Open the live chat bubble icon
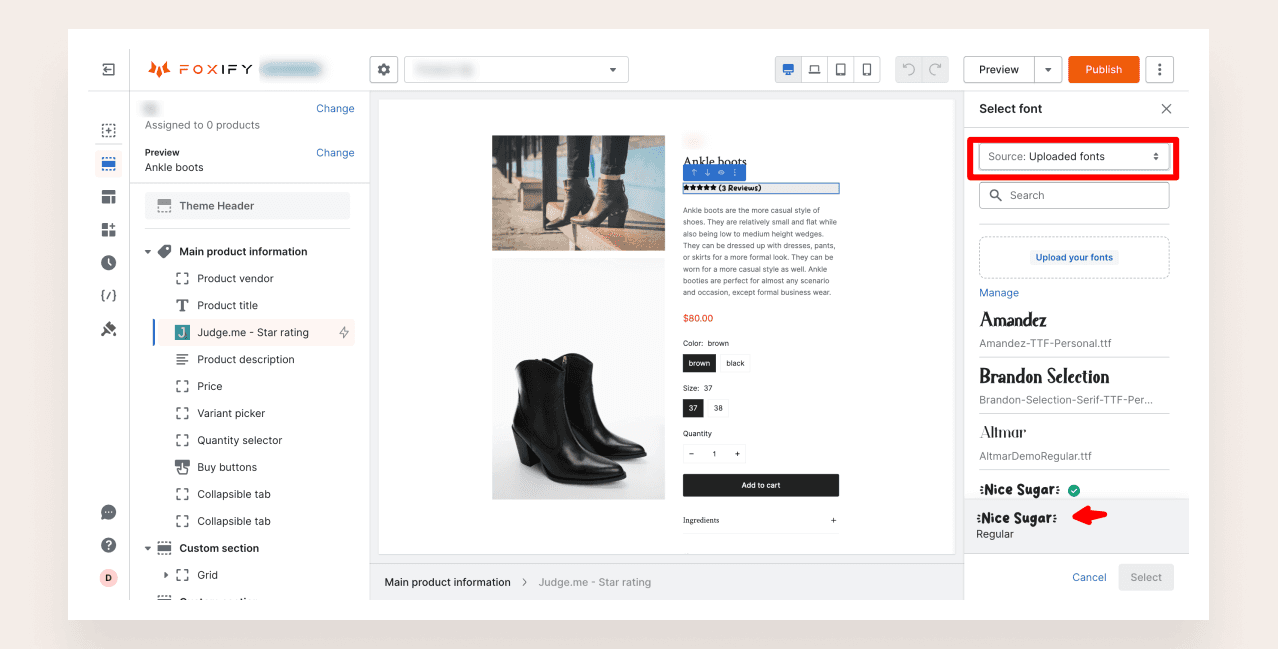This screenshot has width=1278, height=649. 108,512
